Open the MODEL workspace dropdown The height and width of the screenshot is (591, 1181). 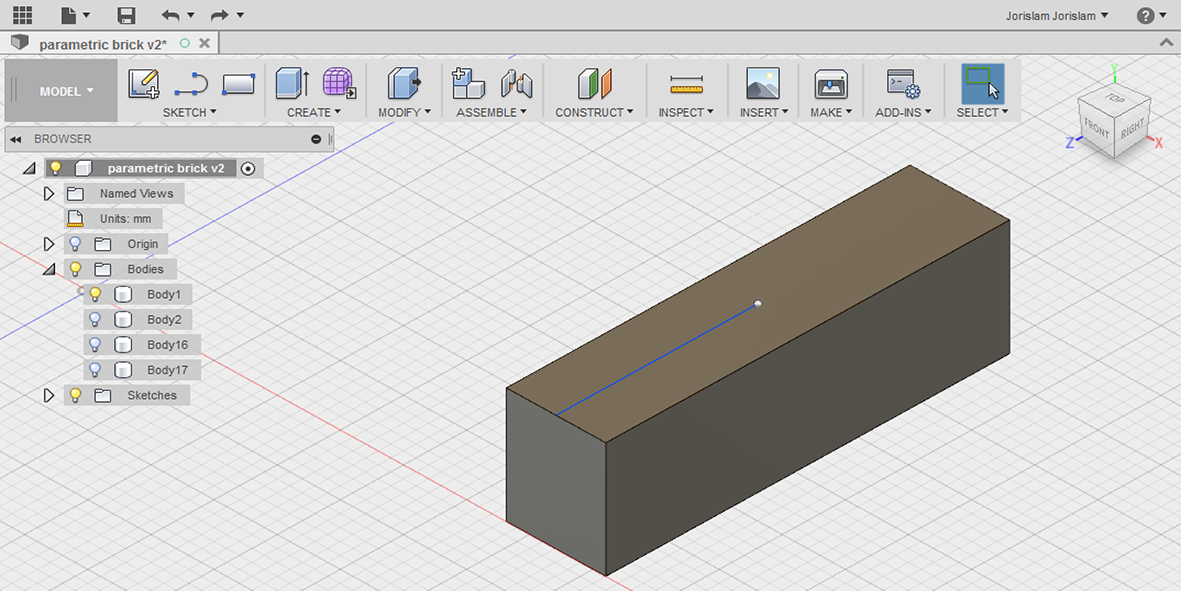[66, 91]
